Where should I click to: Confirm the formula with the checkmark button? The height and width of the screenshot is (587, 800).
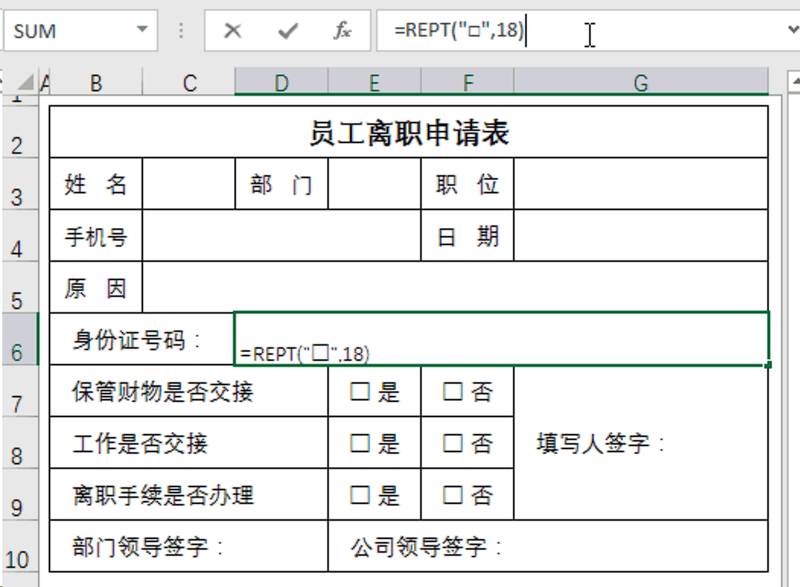coord(288,31)
